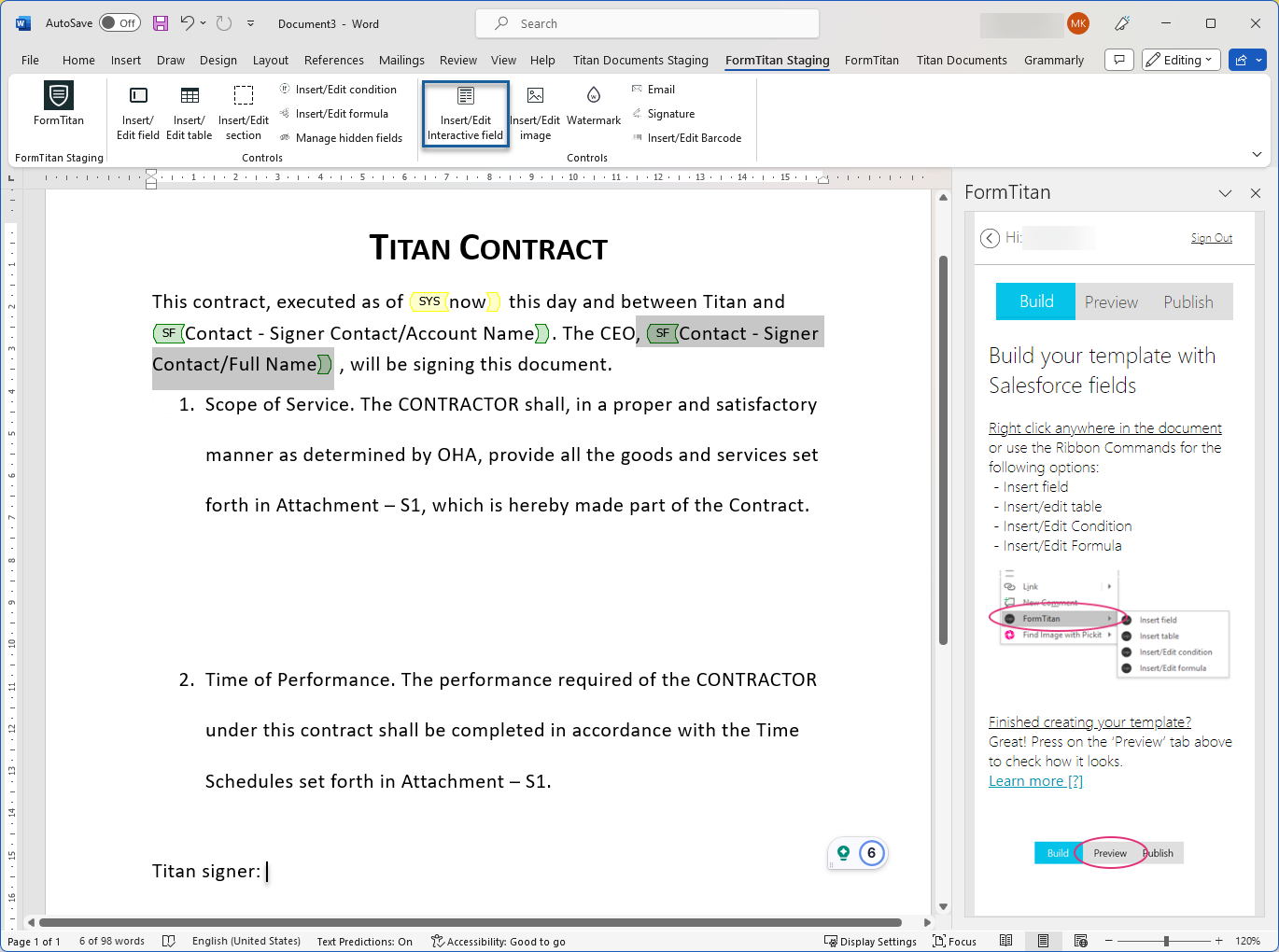
Task: Select Insert/Edit condition command
Action: [338, 90]
